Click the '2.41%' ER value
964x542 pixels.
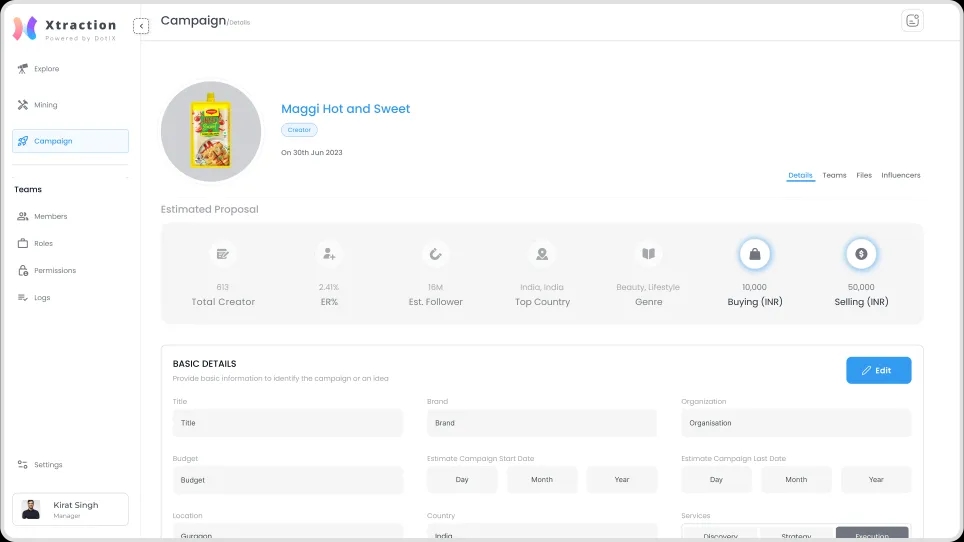pyautogui.click(x=329, y=288)
